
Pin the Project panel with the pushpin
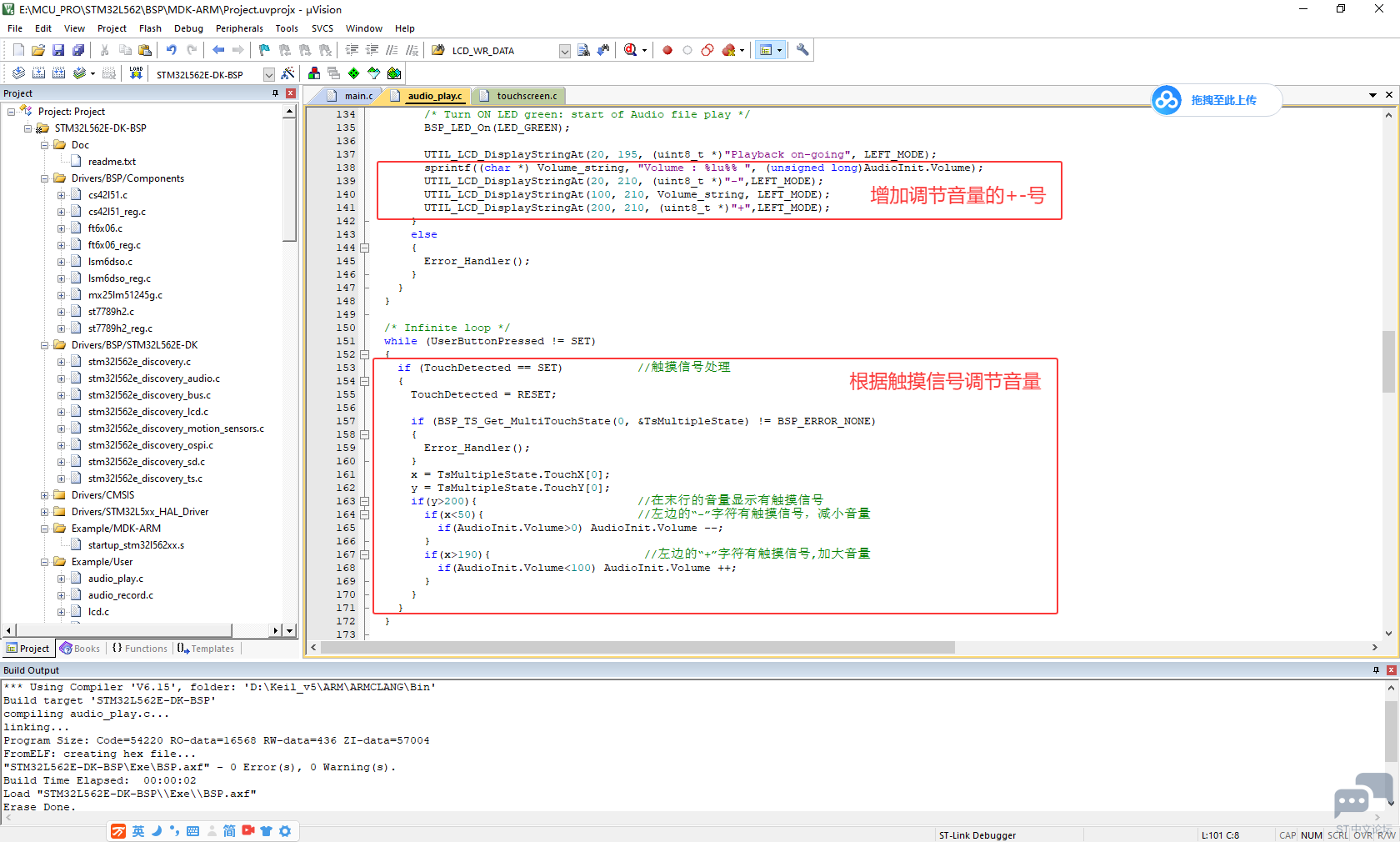point(275,93)
